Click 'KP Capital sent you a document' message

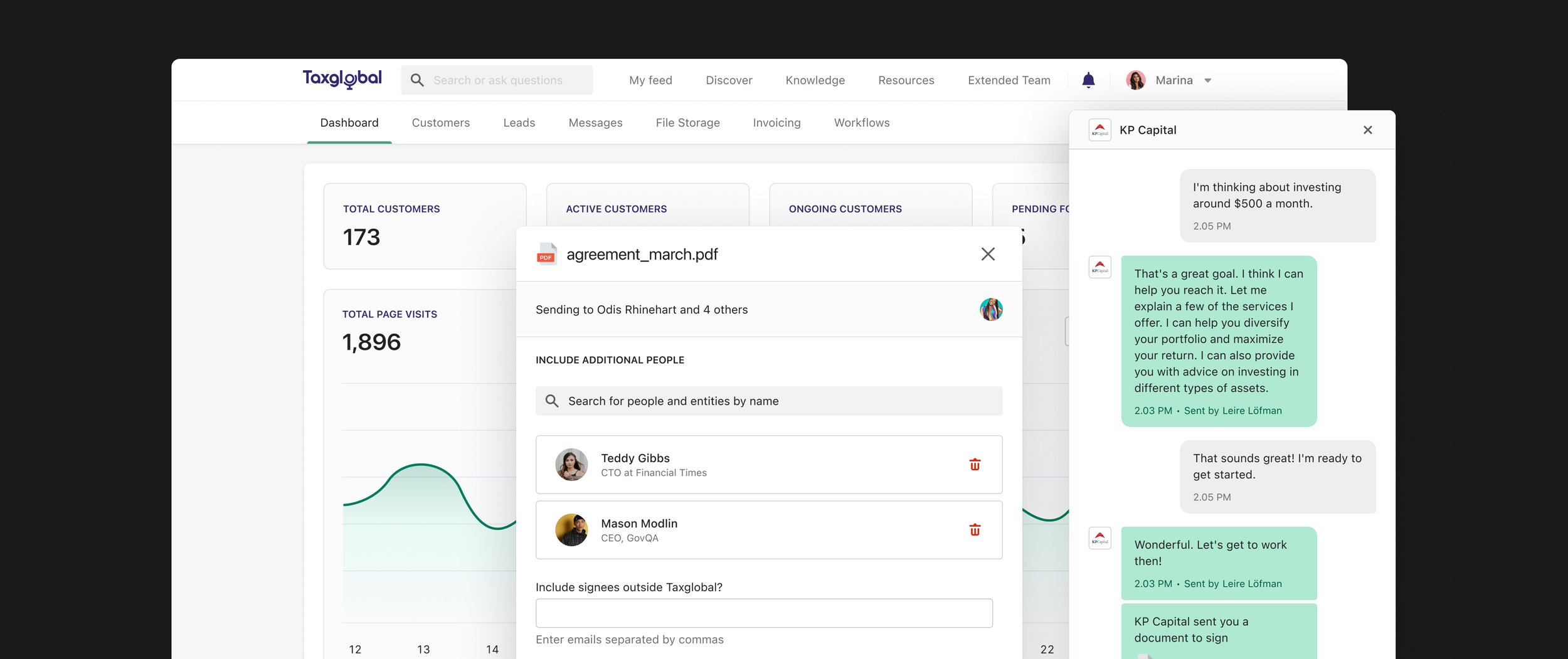[x=1219, y=631]
